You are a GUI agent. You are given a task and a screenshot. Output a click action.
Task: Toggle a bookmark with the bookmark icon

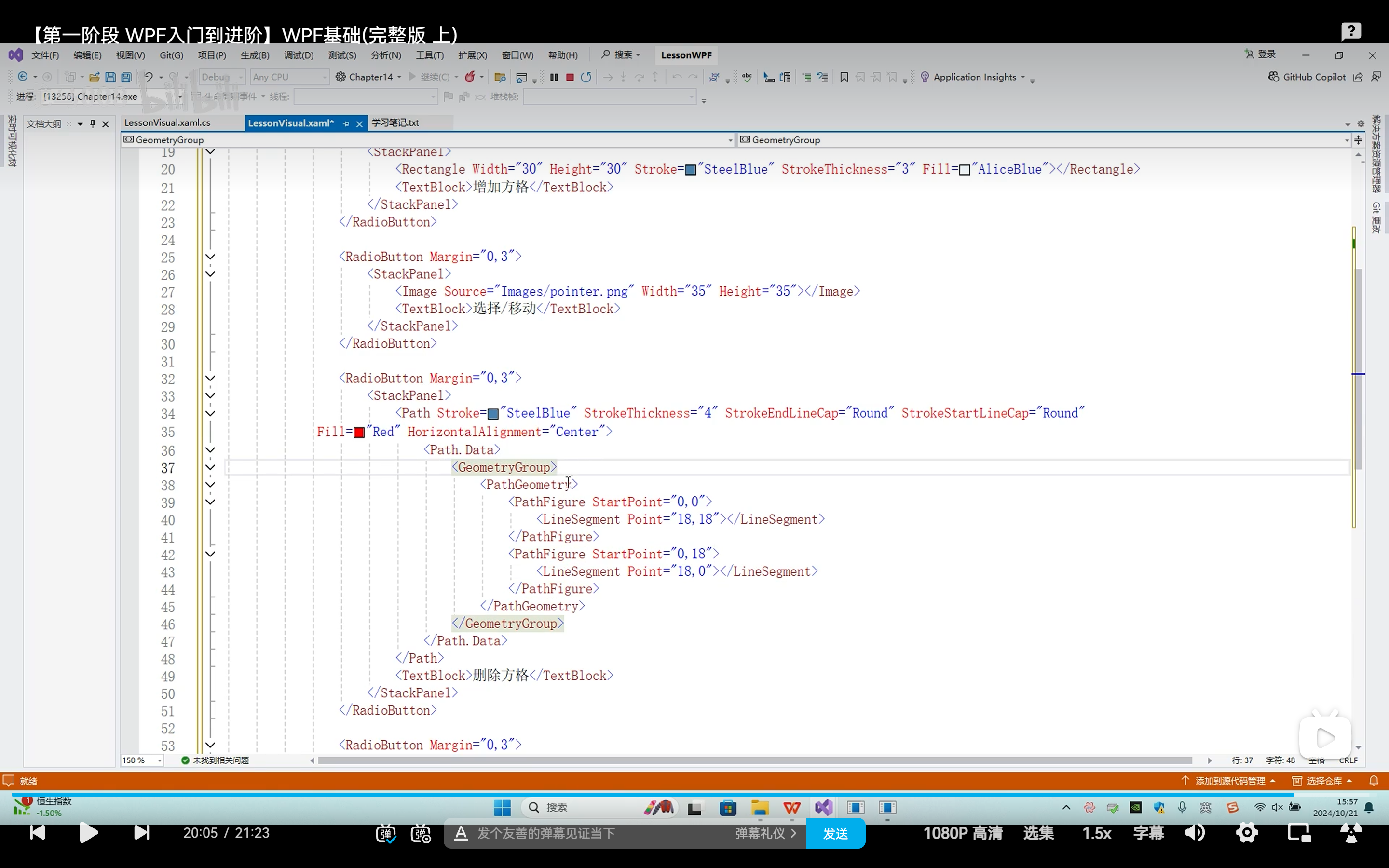(x=844, y=77)
